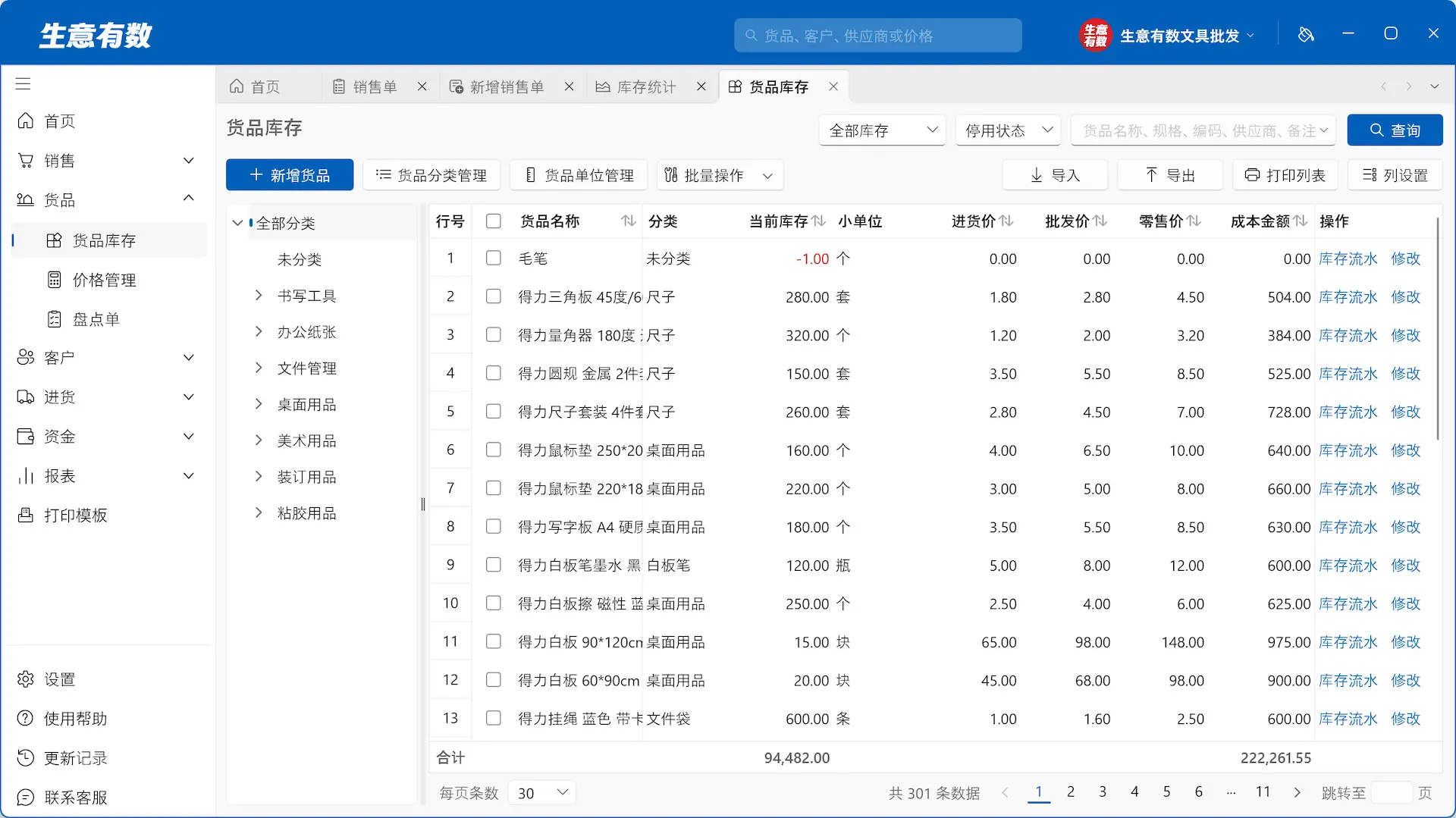1456x818 pixels.
Task: Toggle select-all checkbox in table header
Action: point(494,221)
